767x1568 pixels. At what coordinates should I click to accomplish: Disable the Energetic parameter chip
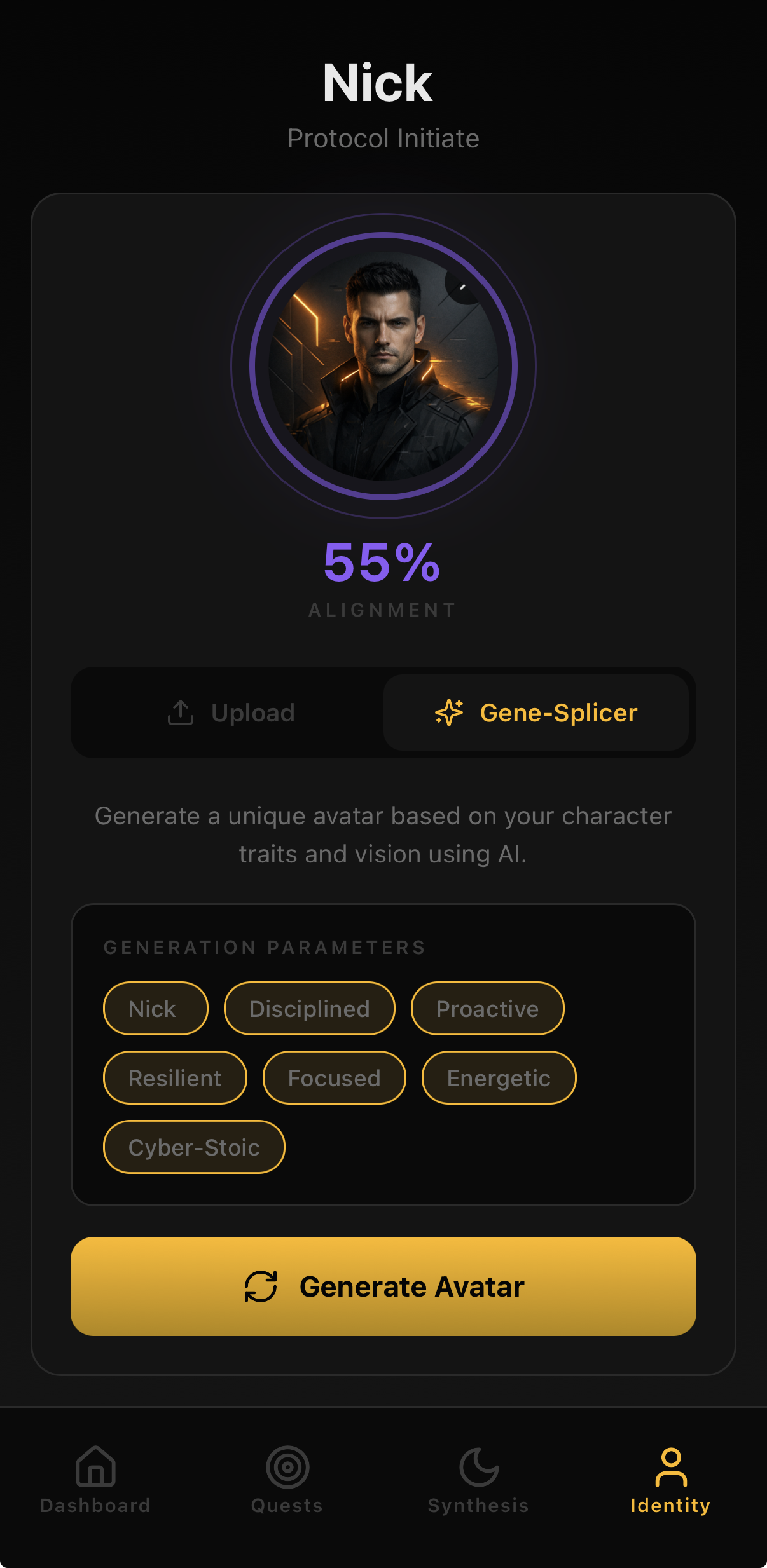coord(499,1077)
